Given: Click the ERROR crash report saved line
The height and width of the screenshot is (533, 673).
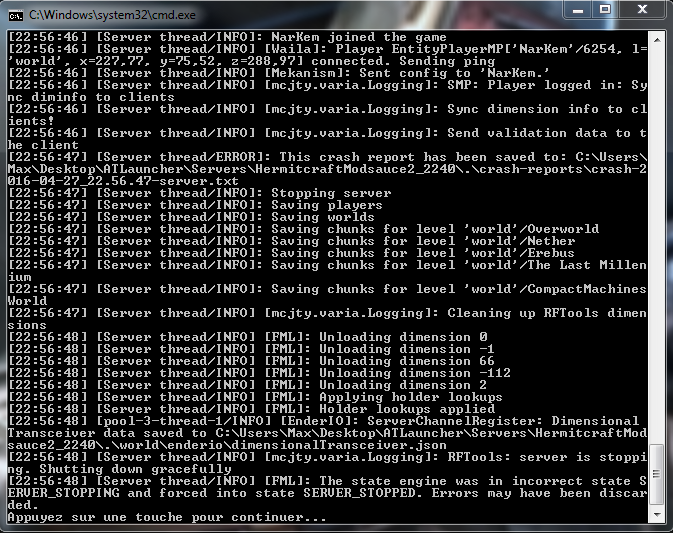Looking at the screenshot, I should [327, 169].
